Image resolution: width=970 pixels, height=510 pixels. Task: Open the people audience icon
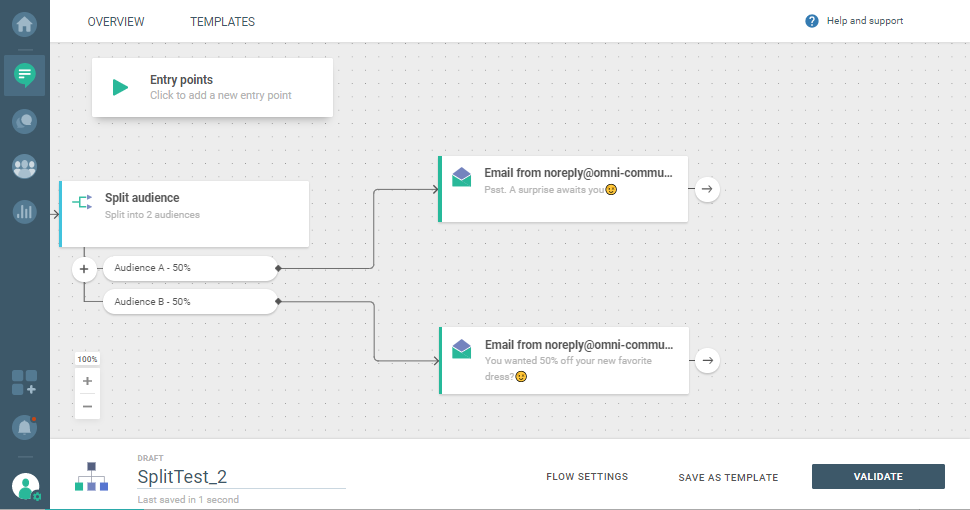(x=24, y=166)
